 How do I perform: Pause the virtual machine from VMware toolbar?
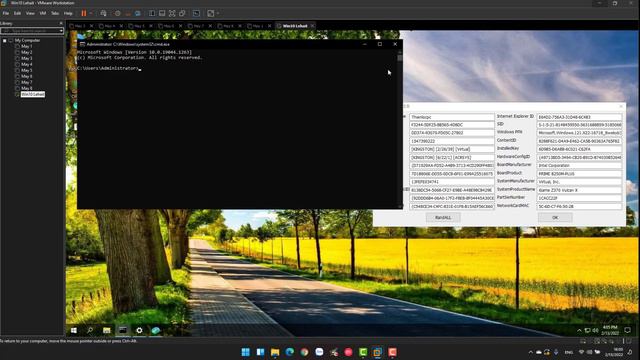[84, 13]
